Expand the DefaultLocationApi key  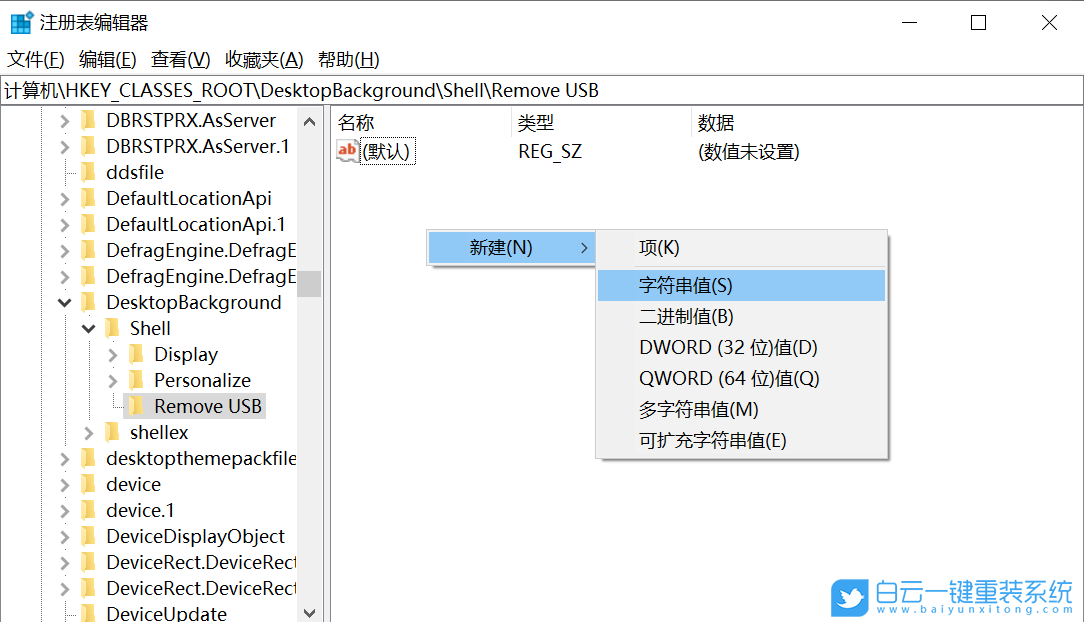pos(63,197)
